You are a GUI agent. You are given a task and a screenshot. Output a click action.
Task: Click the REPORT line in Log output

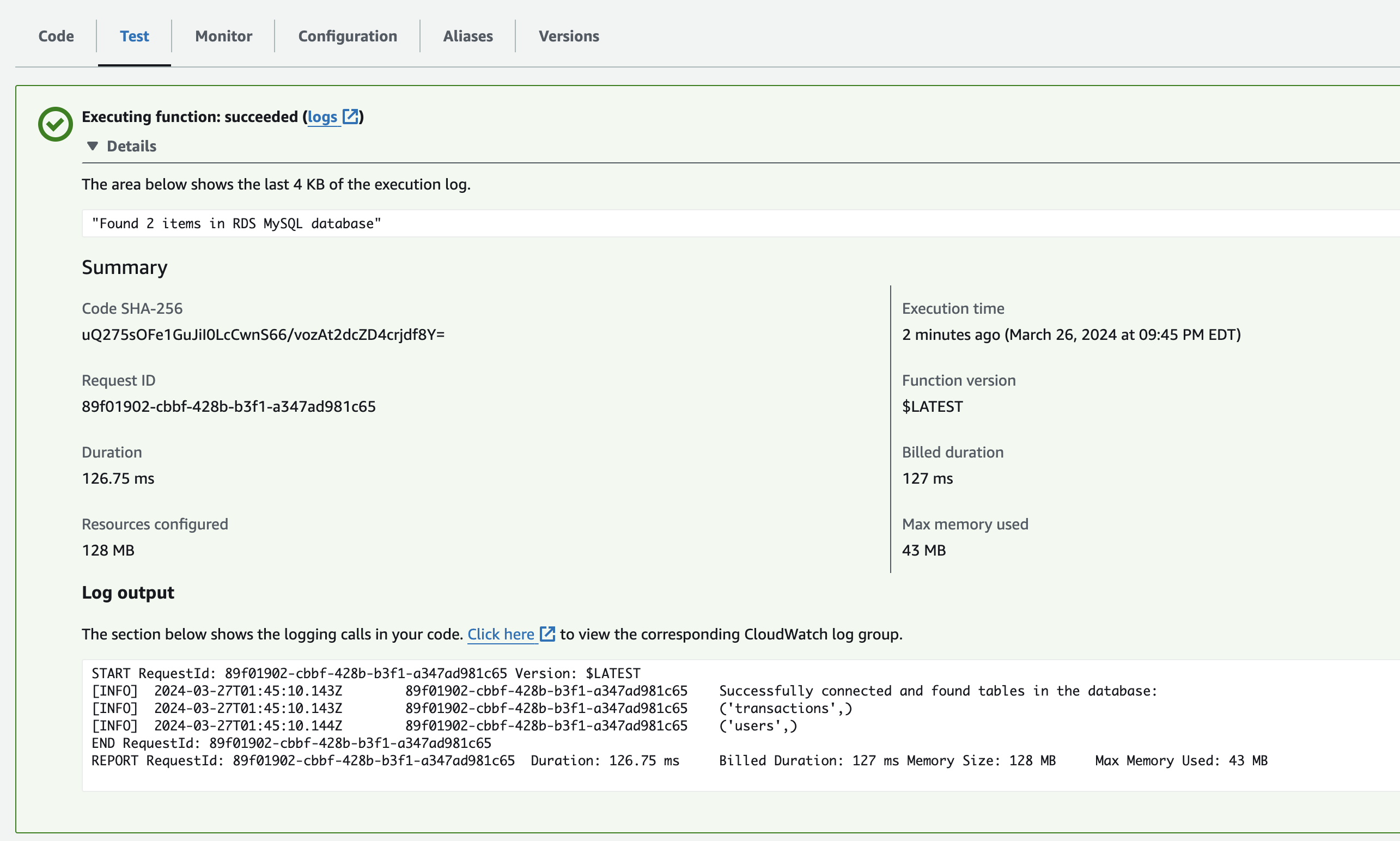pyautogui.click(x=680, y=760)
